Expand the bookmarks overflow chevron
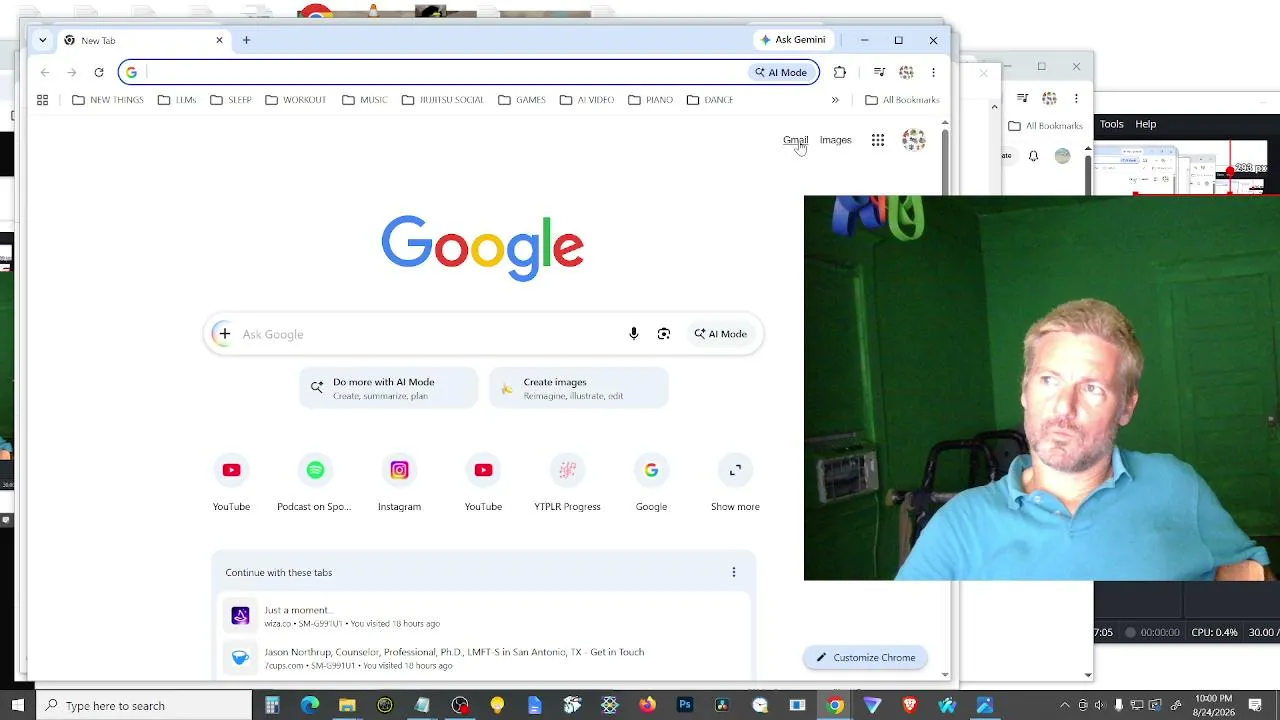 coord(835,100)
